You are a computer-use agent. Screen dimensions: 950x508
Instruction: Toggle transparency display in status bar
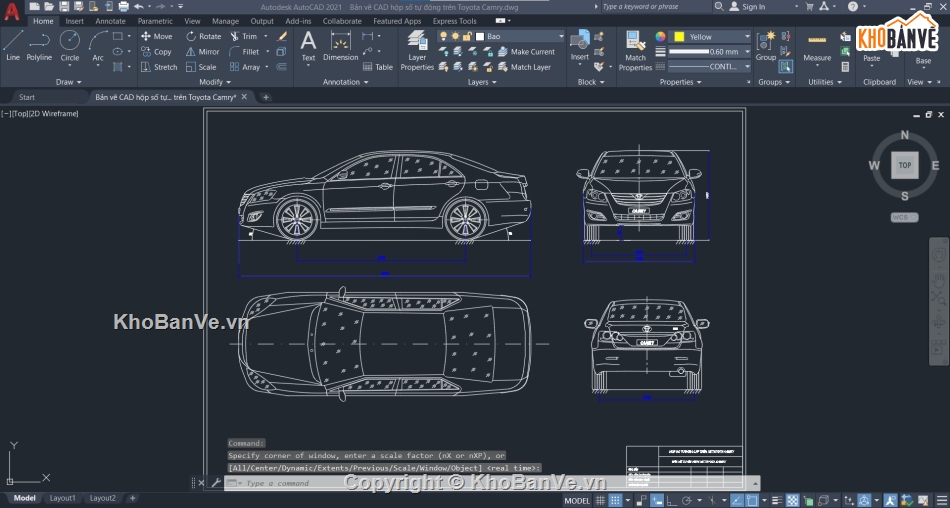tap(792, 500)
